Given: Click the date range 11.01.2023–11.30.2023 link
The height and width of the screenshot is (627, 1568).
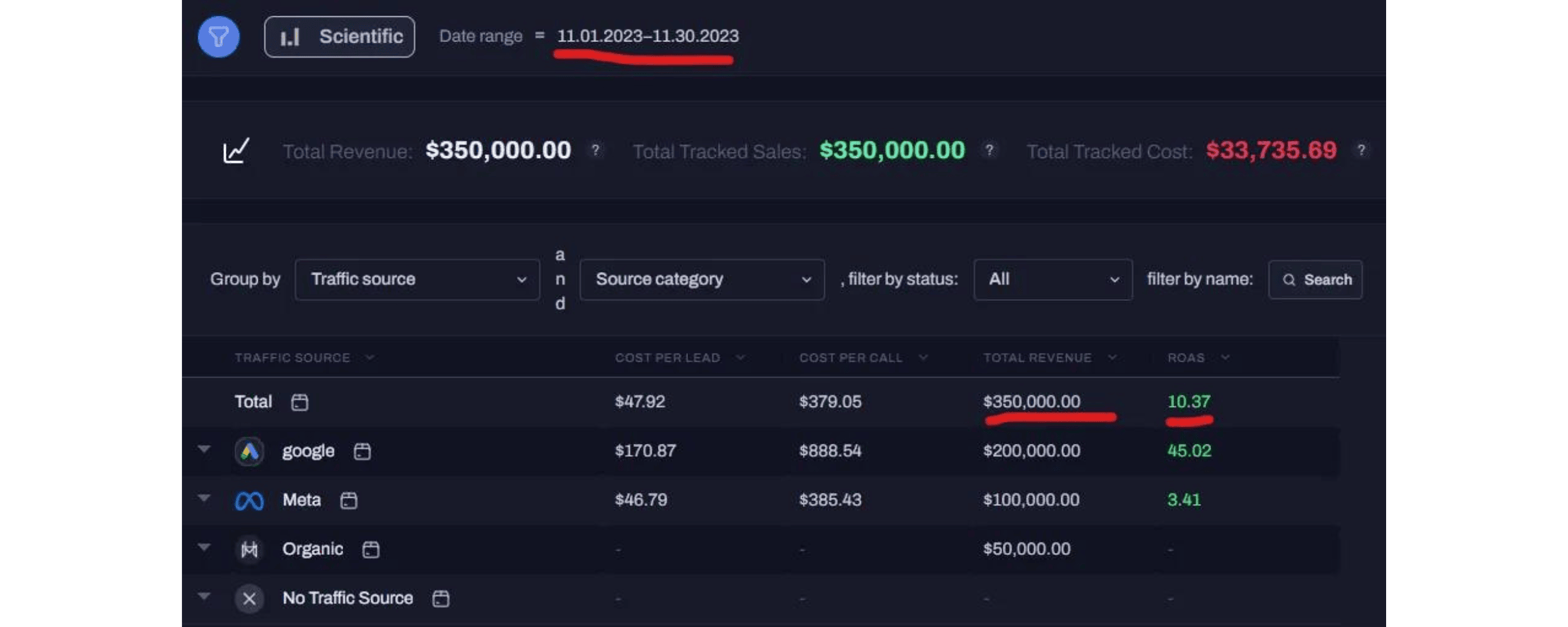Looking at the screenshot, I should (647, 36).
